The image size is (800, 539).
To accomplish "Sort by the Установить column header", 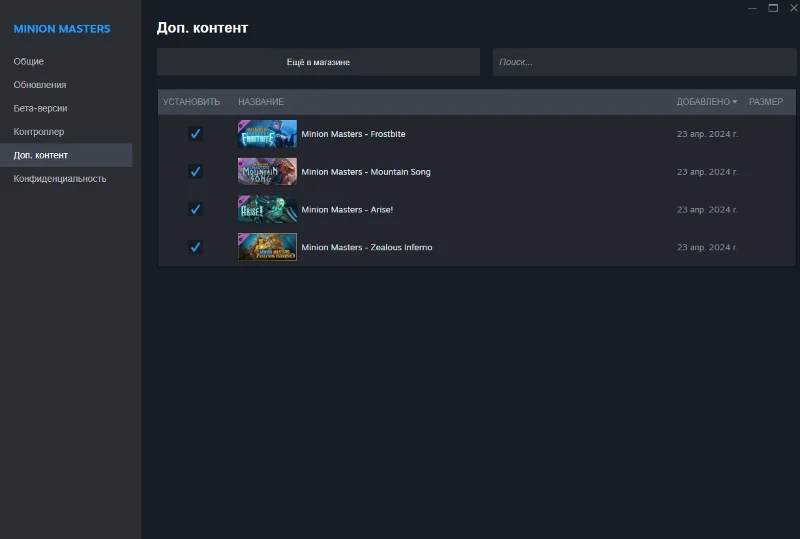I will pyautogui.click(x=191, y=102).
